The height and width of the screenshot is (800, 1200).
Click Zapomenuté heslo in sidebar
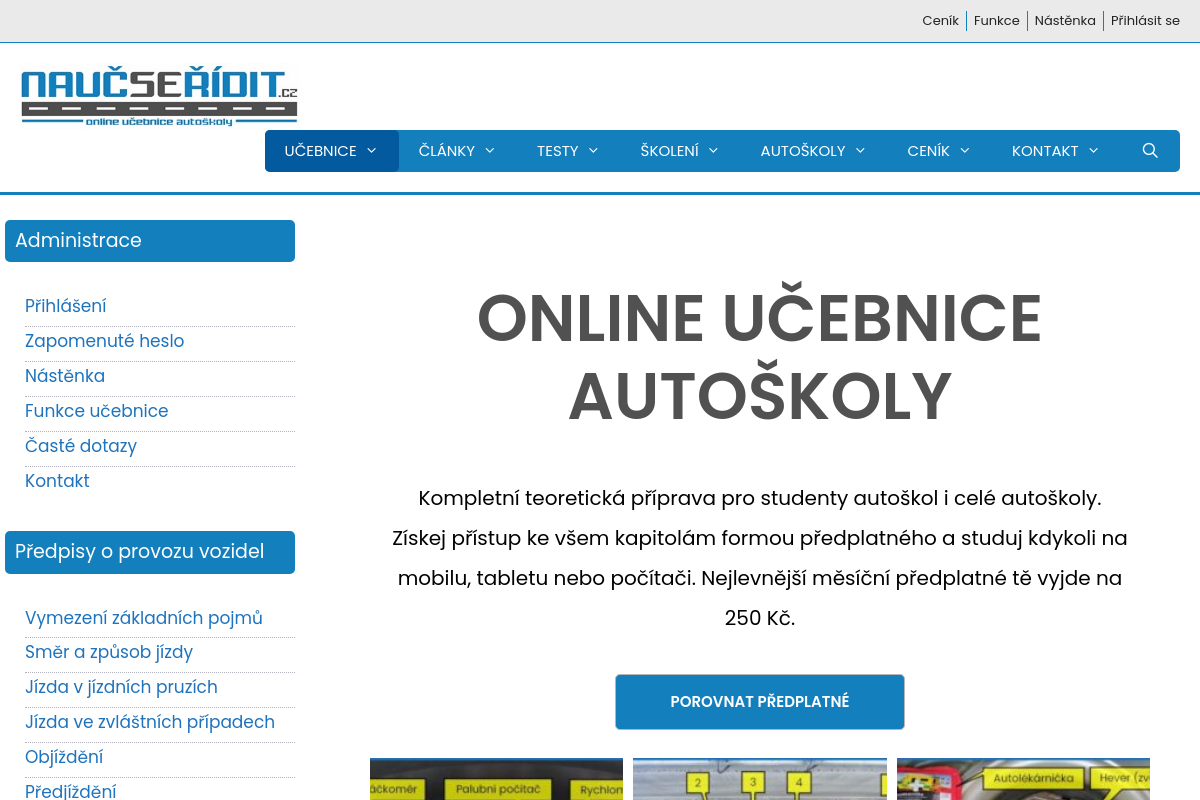pos(104,341)
